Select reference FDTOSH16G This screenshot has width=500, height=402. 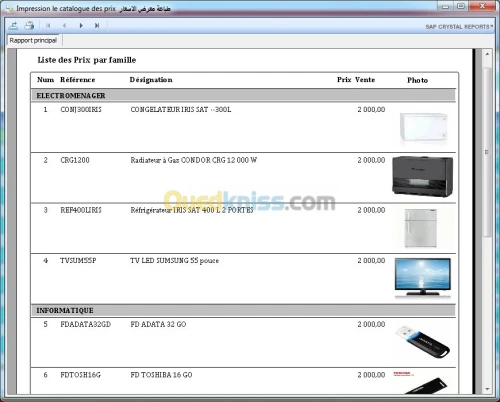[x=80, y=375]
